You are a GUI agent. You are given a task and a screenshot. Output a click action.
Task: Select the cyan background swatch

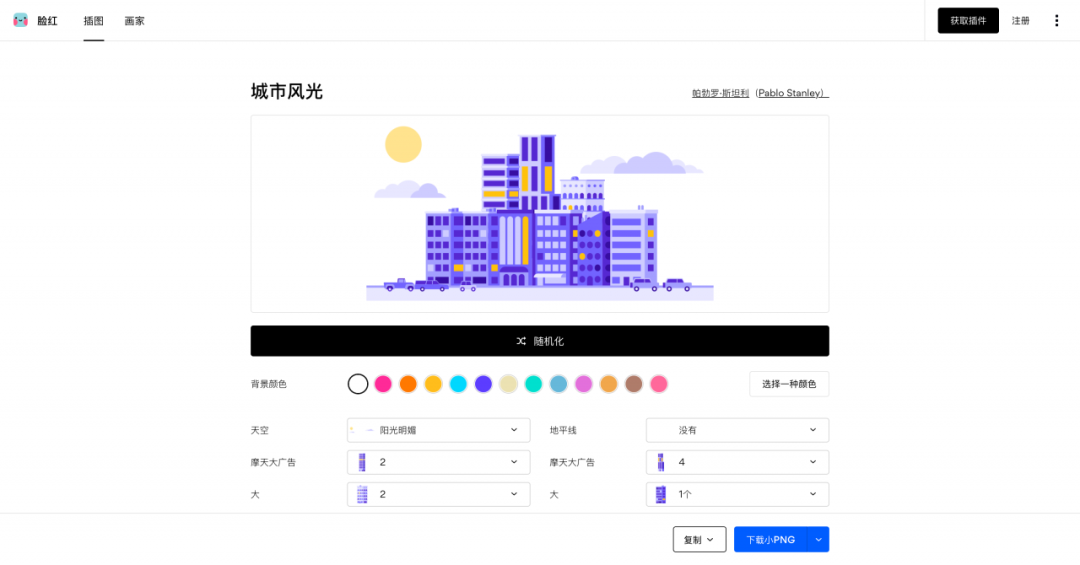point(458,384)
